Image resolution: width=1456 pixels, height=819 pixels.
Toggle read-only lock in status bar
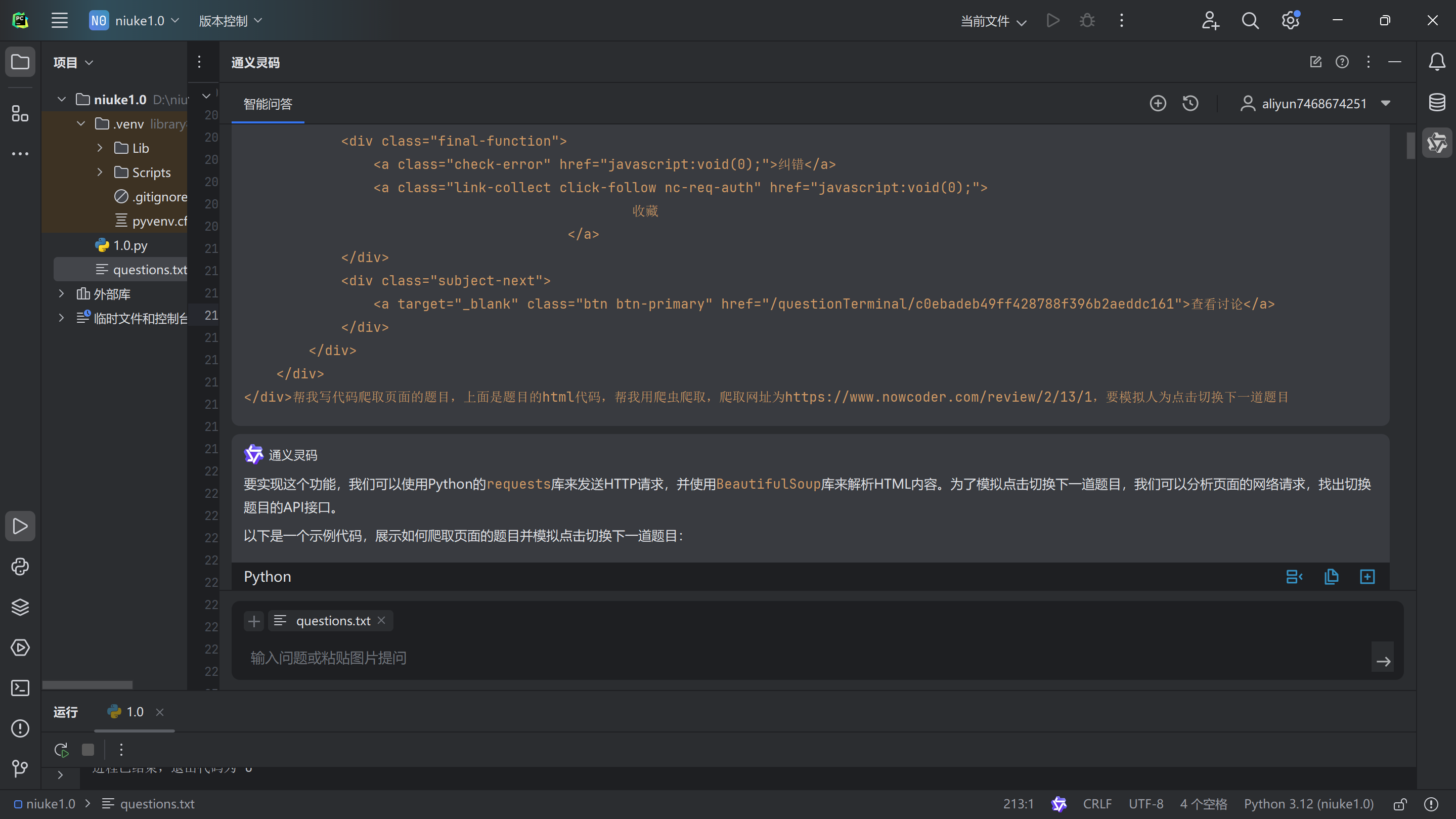[1400, 804]
